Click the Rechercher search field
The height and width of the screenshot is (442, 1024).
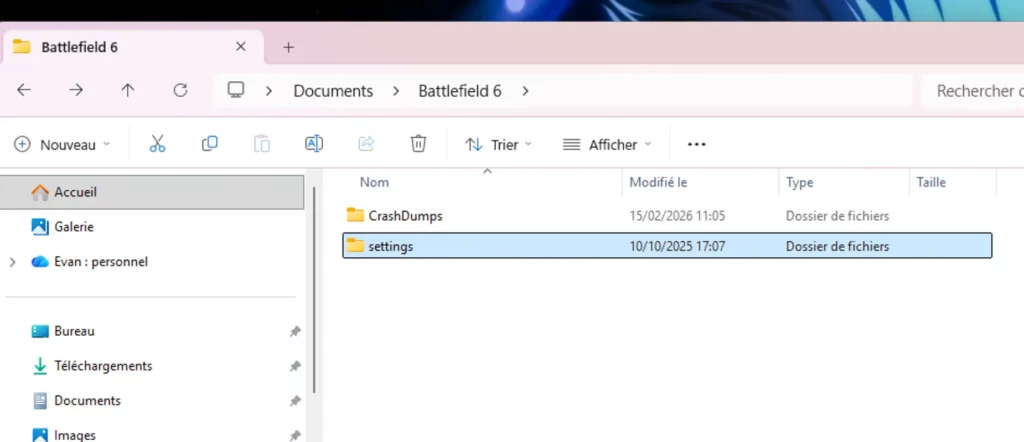click(970, 91)
